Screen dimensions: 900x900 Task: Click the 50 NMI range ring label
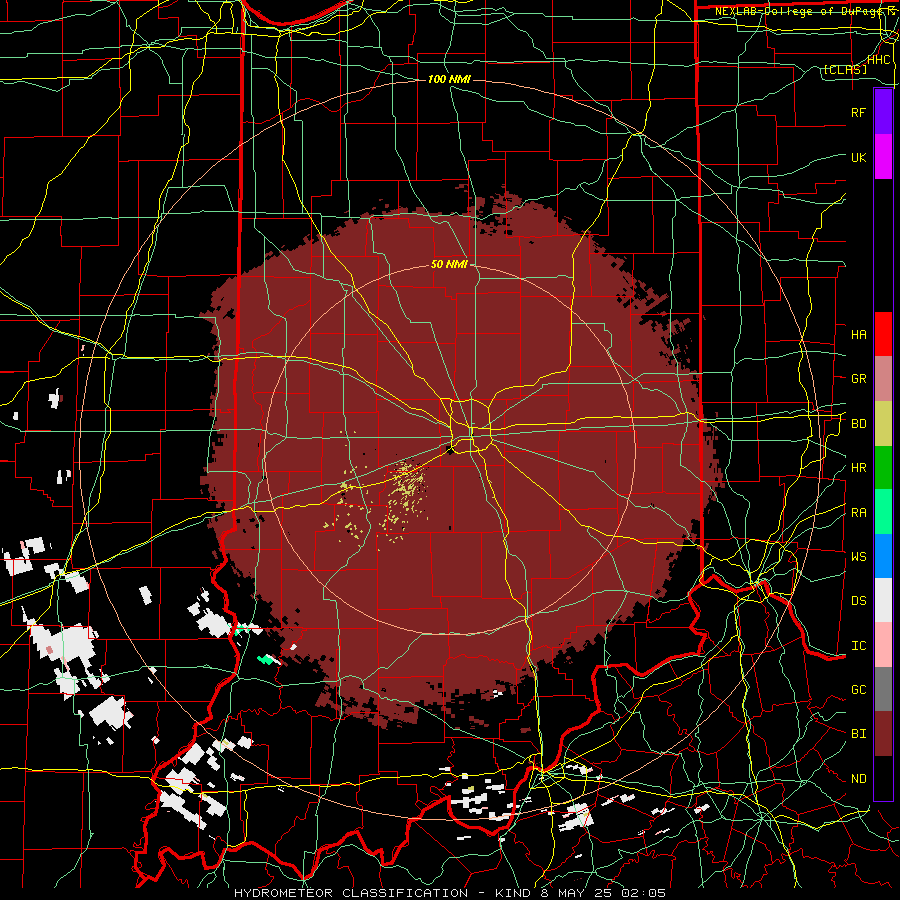click(x=449, y=264)
